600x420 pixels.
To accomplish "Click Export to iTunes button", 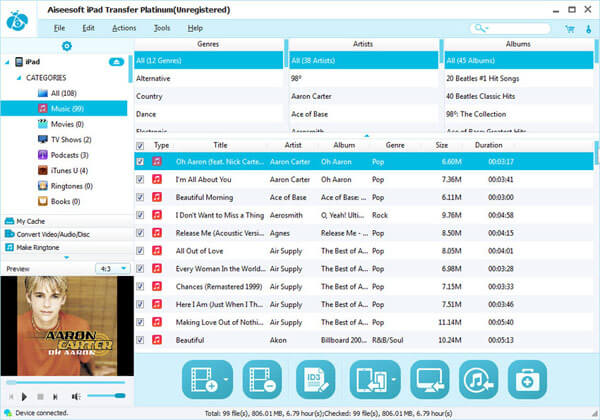I will [479, 379].
